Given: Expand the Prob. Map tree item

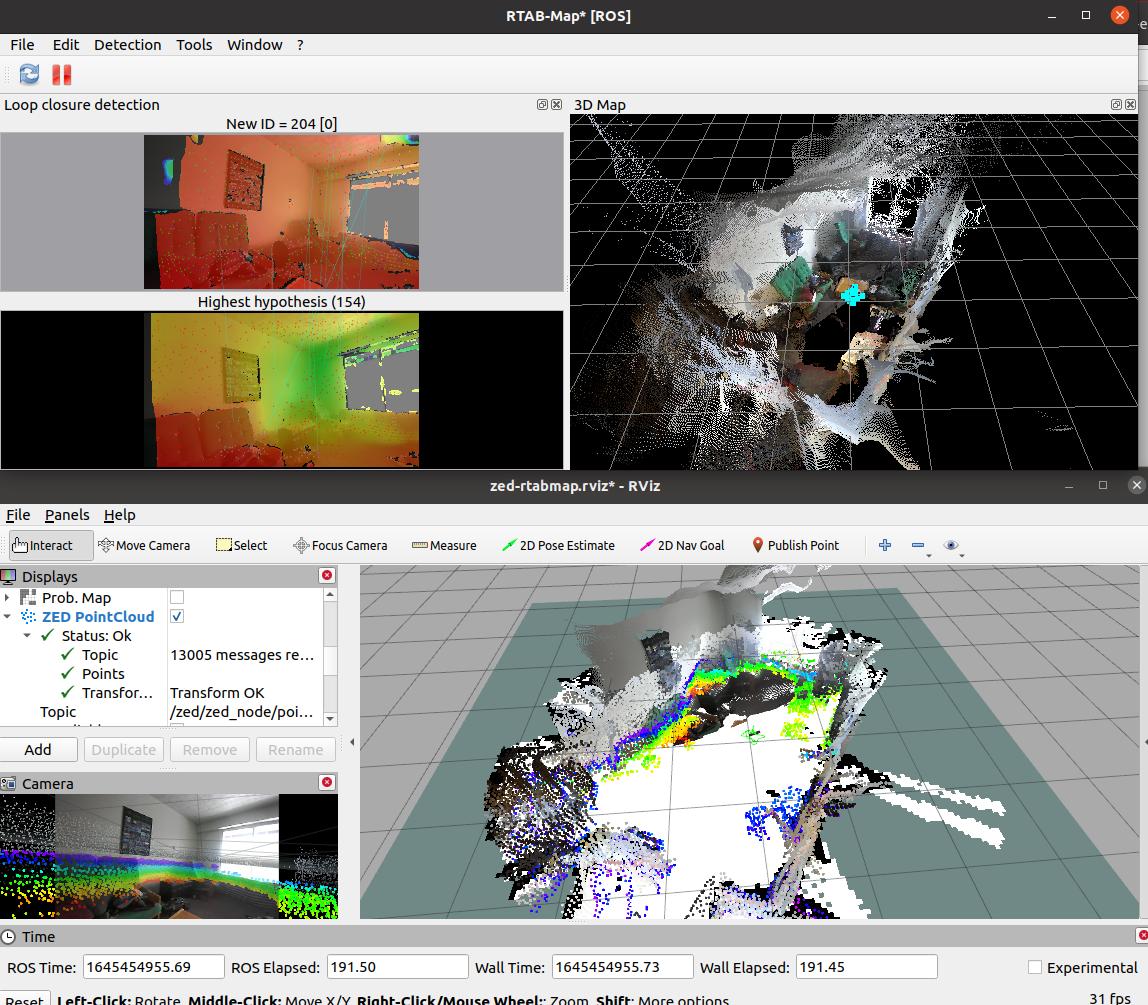Looking at the screenshot, I should [x=8, y=598].
